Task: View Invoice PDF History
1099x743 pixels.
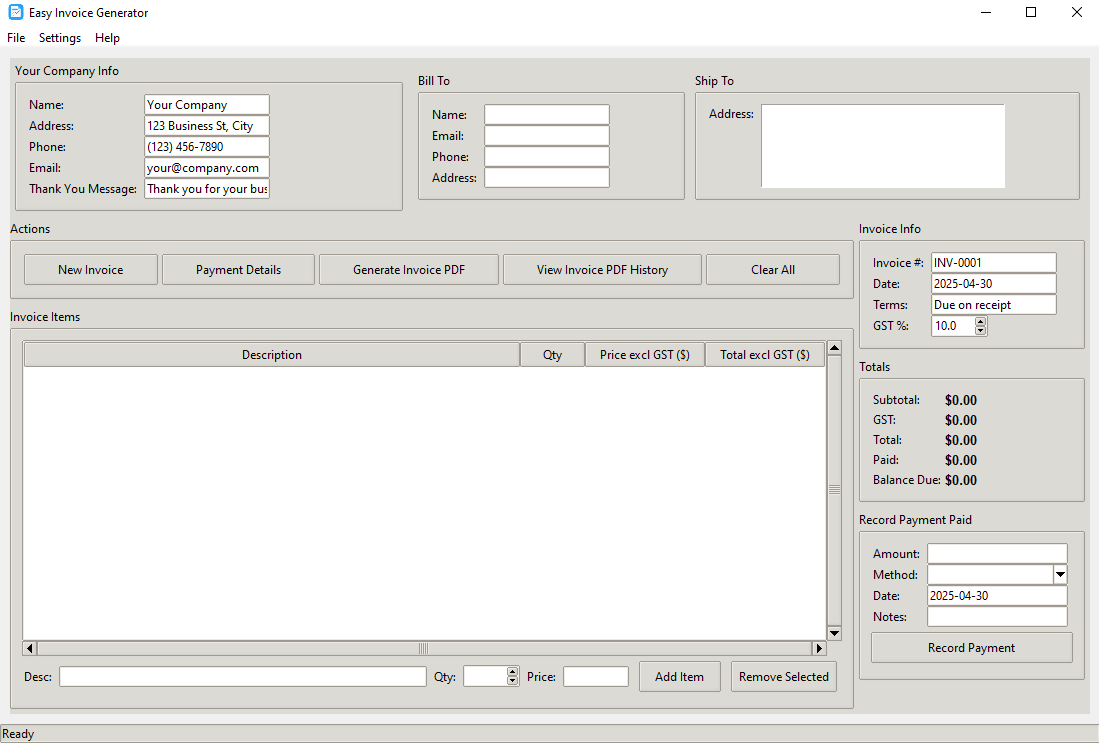Action: pos(601,269)
